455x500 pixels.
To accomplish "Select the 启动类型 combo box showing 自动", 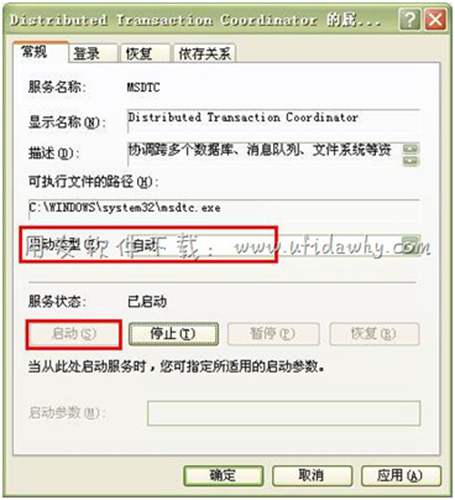I will pyautogui.click(x=272, y=246).
